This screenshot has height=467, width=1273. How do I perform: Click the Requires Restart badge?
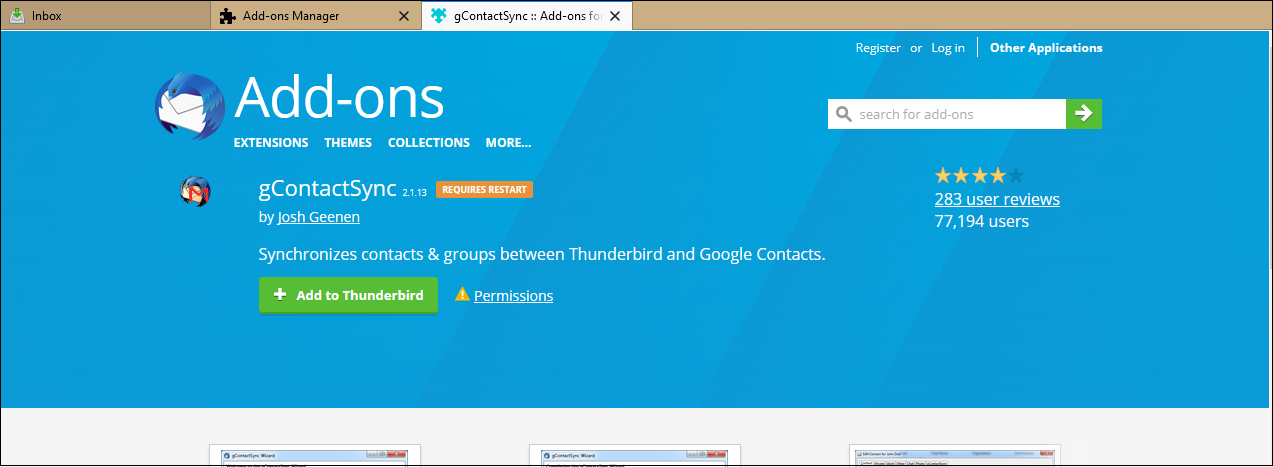484,190
